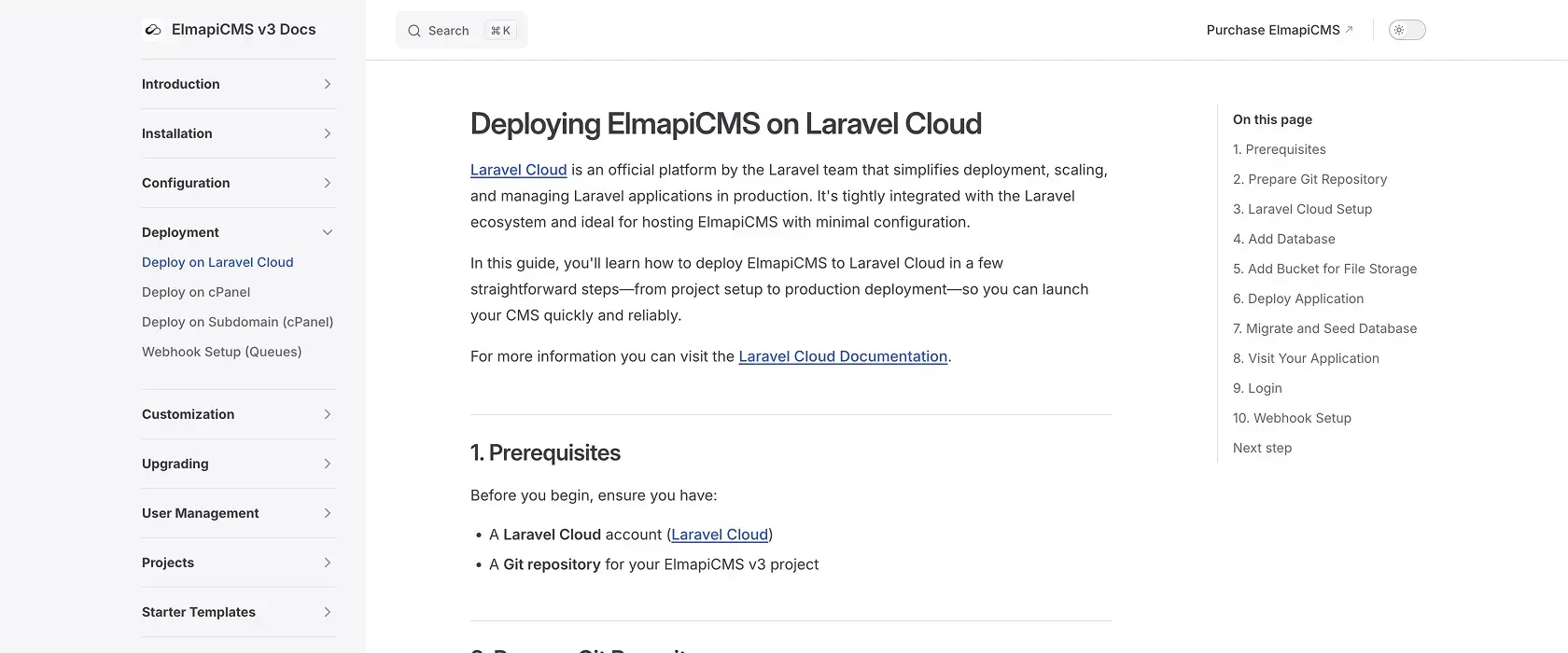Click the Upgrading sidebar heading
Screen dimensions: 1568x653
point(175,464)
